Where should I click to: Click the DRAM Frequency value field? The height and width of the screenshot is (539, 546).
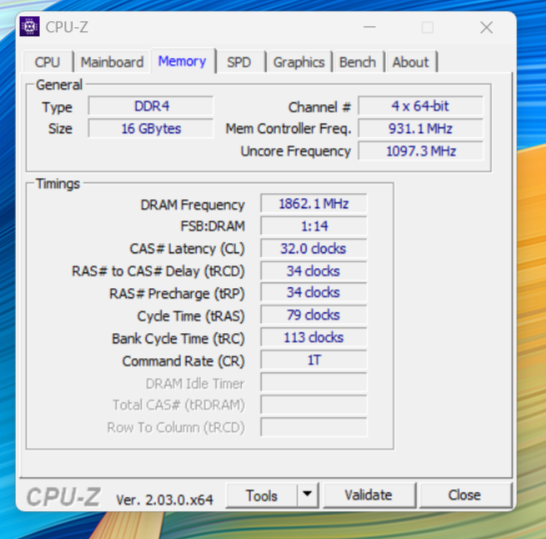coord(314,204)
